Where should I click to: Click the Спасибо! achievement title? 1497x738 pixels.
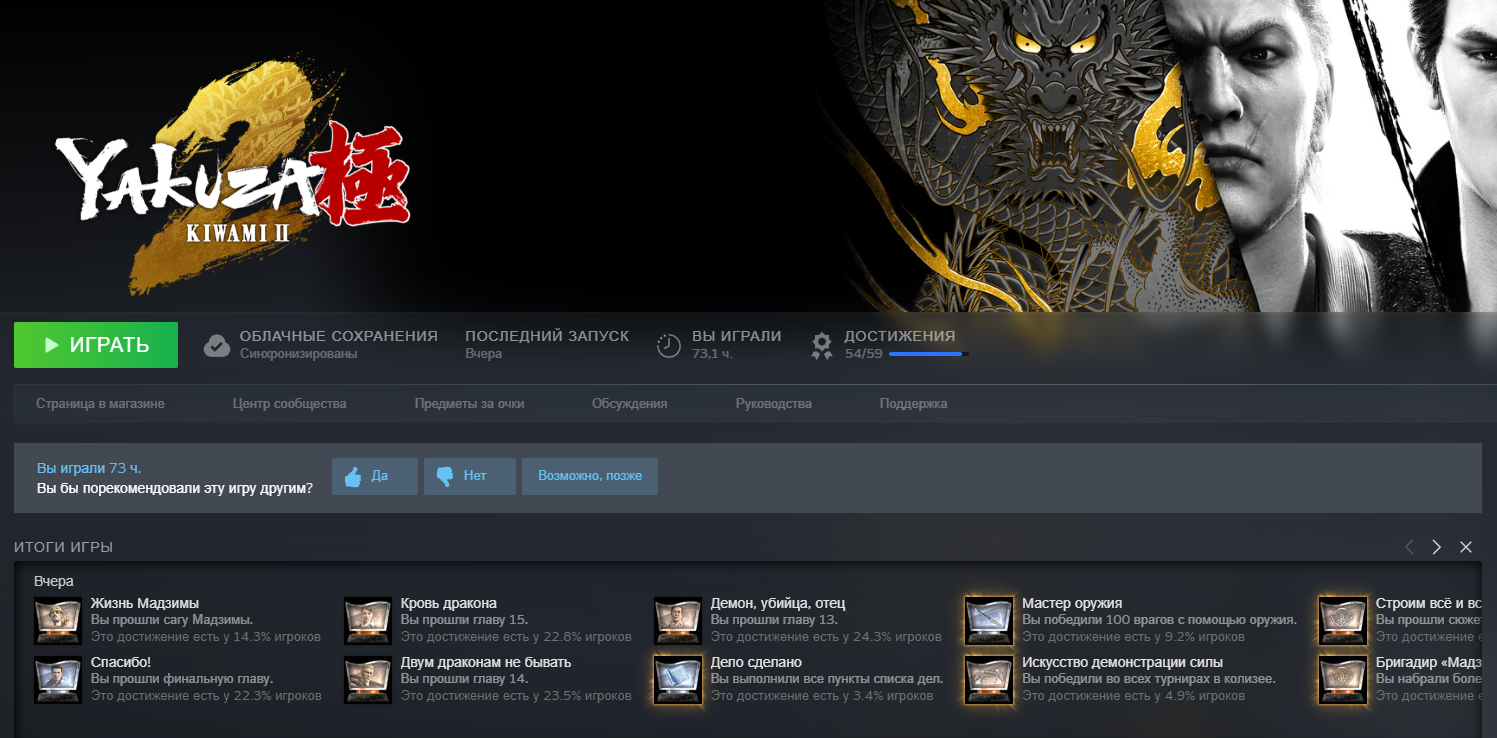121,662
